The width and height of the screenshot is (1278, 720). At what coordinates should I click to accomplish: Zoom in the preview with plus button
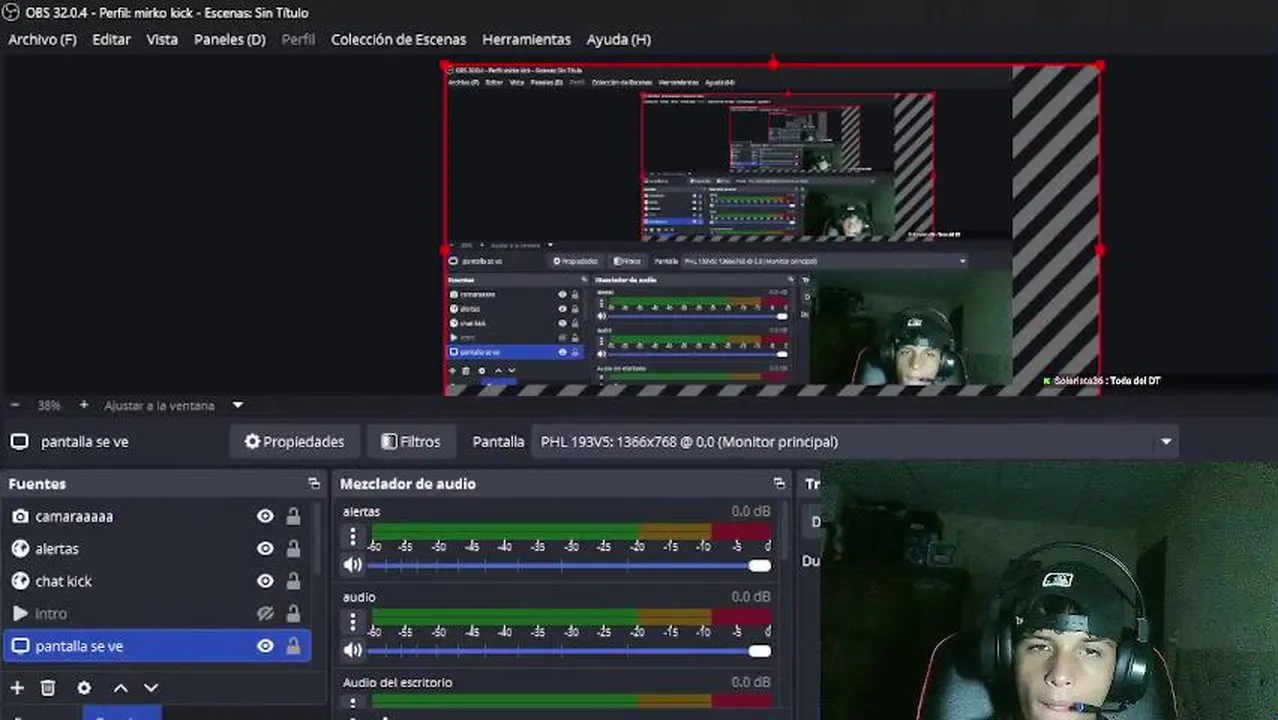tap(84, 405)
